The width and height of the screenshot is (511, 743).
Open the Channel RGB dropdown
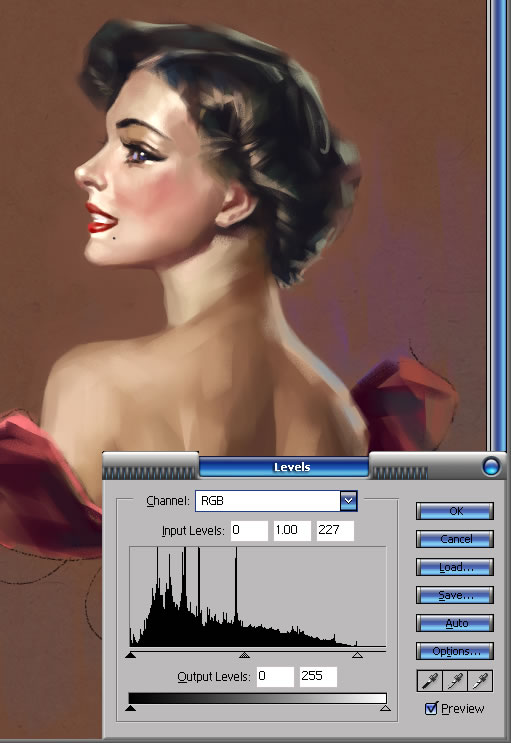tap(348, 501)
